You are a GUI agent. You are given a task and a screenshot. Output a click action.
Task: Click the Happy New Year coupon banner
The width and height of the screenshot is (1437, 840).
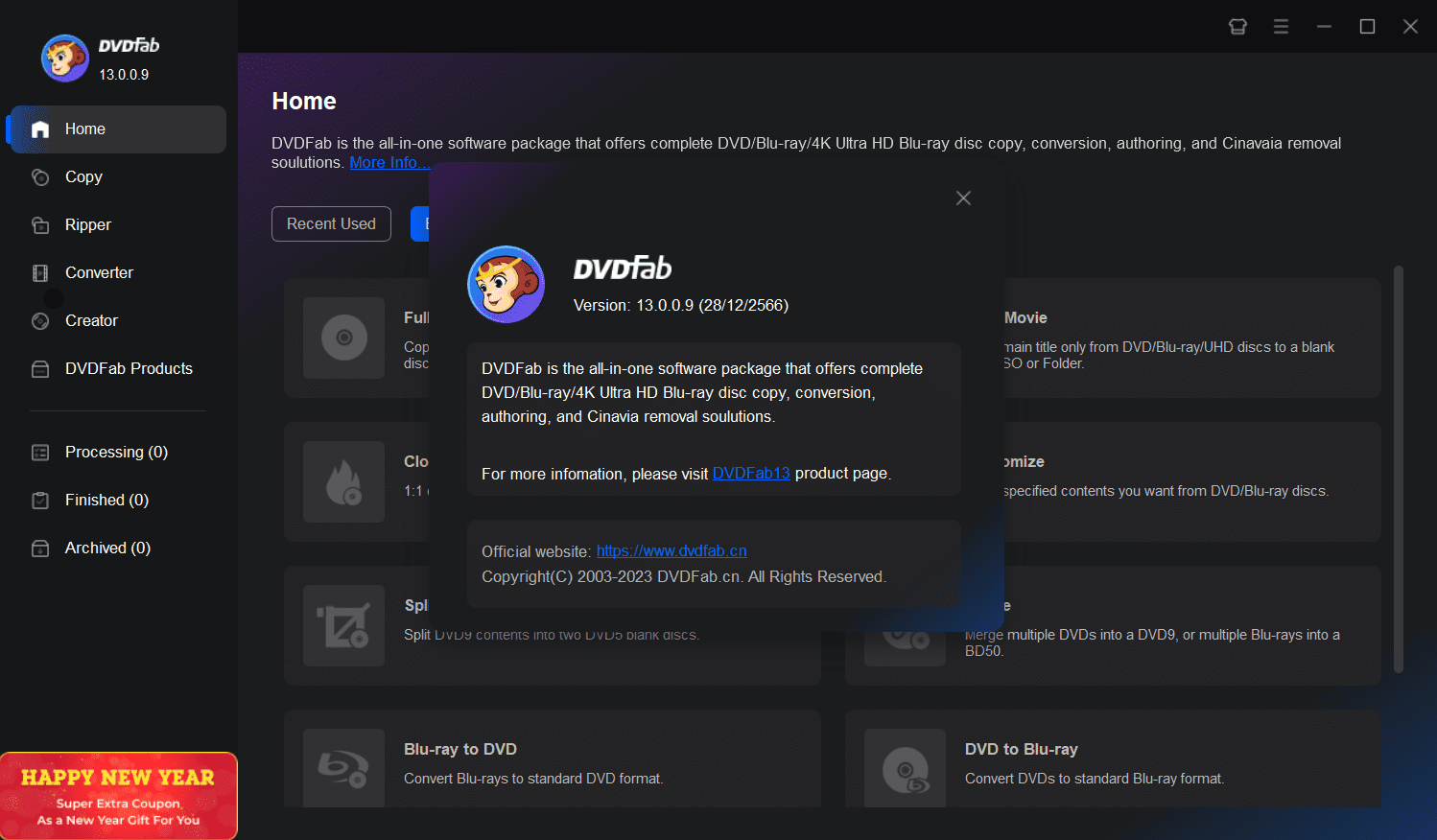point(119,796)
